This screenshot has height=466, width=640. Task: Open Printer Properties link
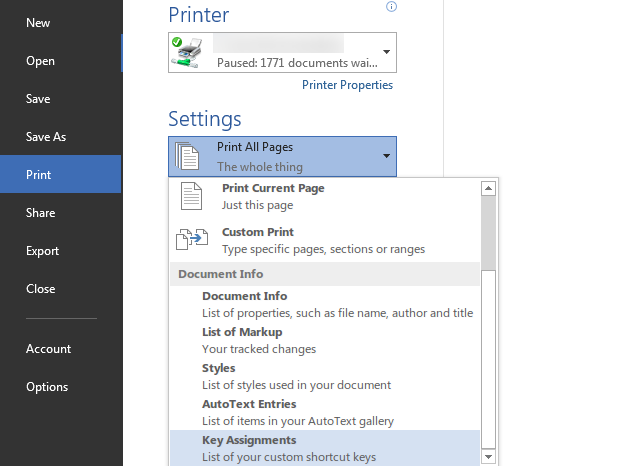(347, 85)
